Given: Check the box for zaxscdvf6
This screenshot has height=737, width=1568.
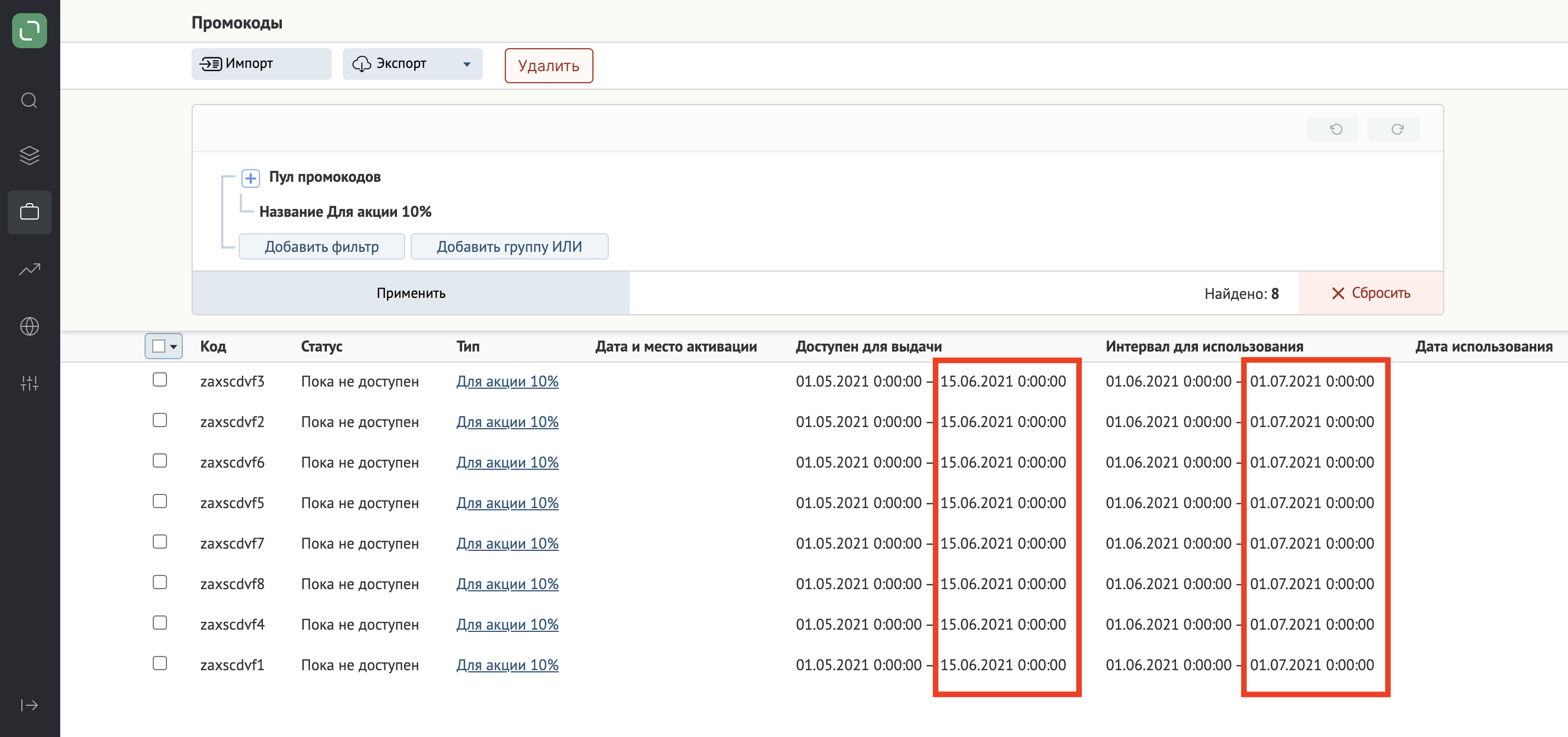Looking at the screenshot, I should 159,460.
